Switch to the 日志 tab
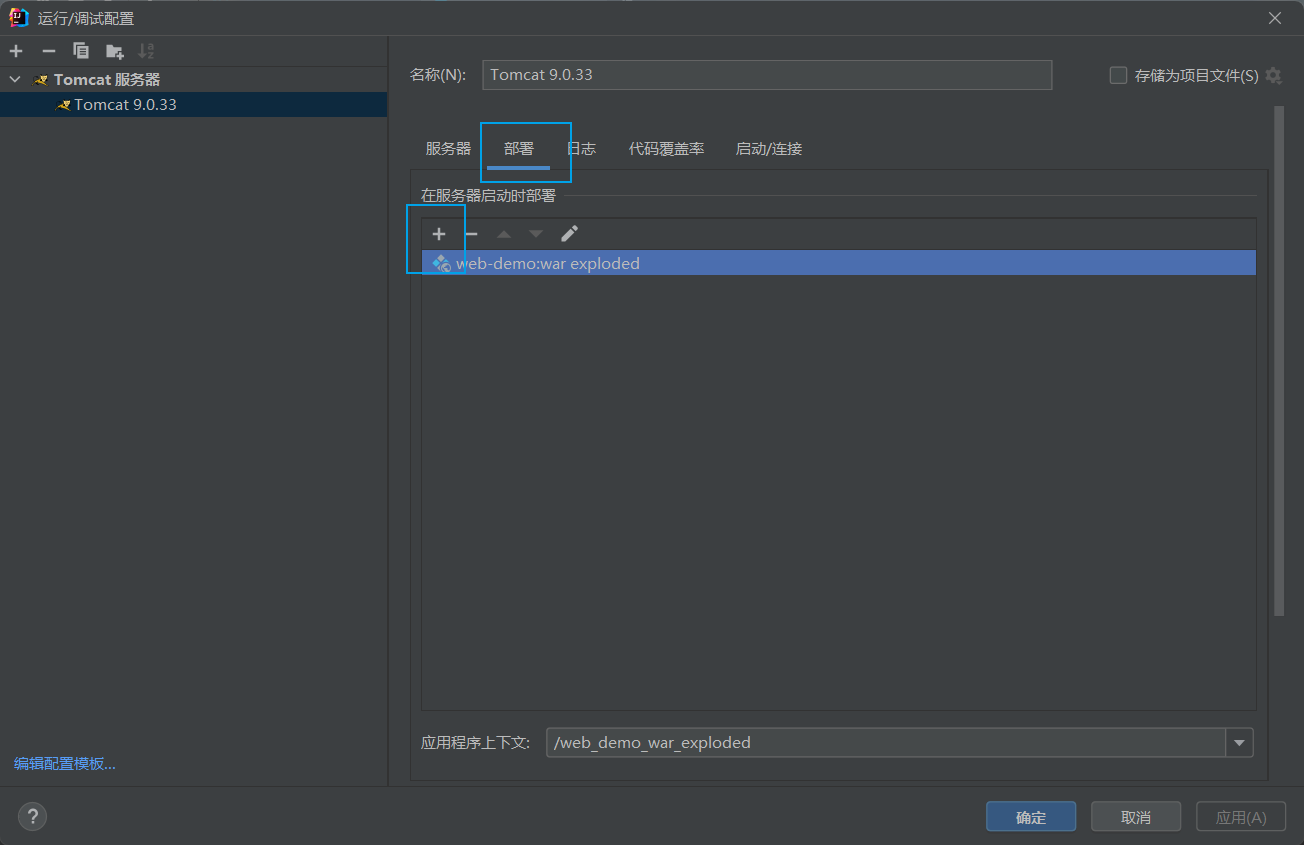This screenshot has width=1304, height=845. 581,148
